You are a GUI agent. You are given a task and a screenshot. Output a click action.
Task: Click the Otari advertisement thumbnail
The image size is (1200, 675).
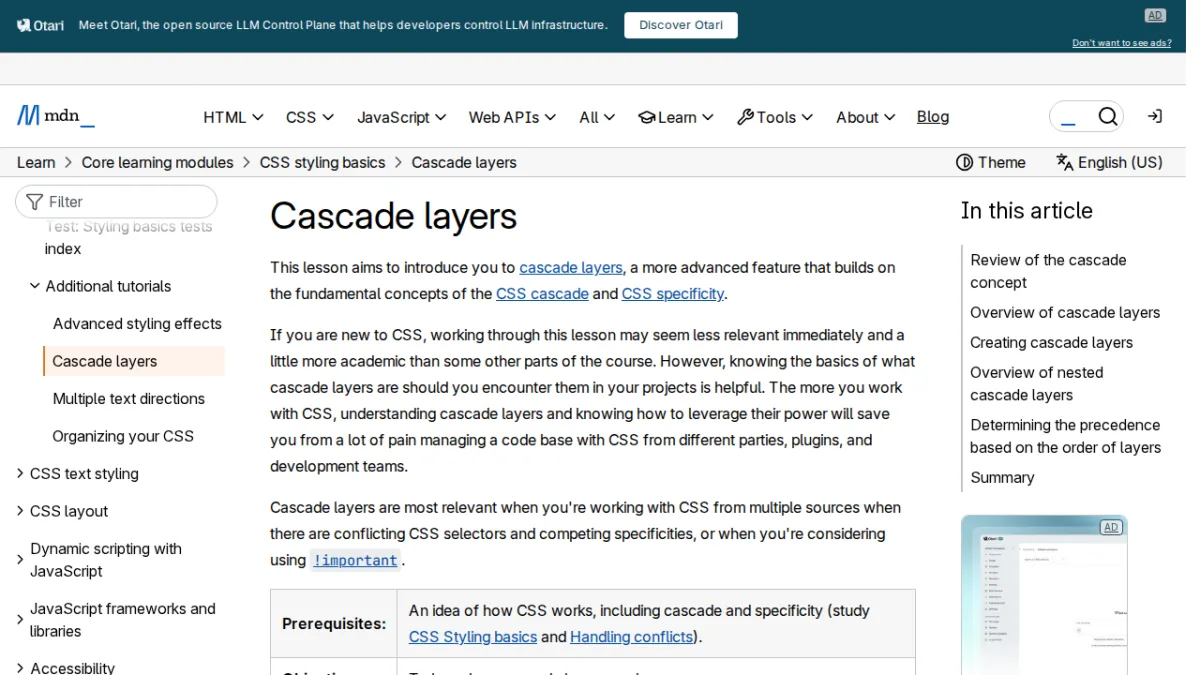click(x=1044, y=595)
